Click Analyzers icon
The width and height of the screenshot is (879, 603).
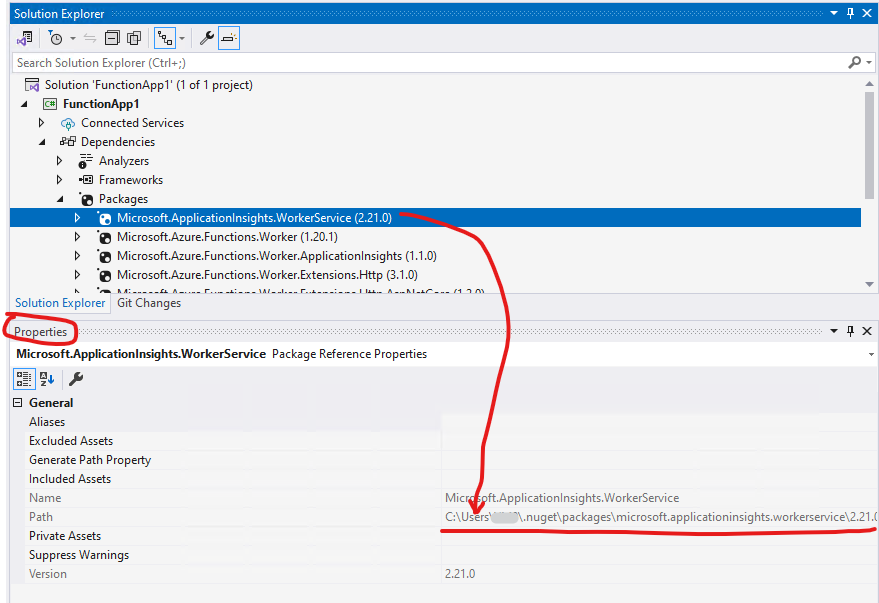click(85, 161)
